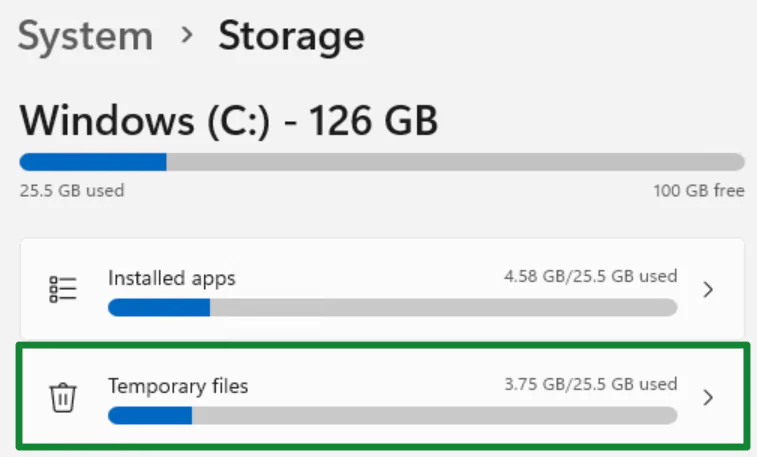Open the Temporary files label

click(x=178, y=385)
